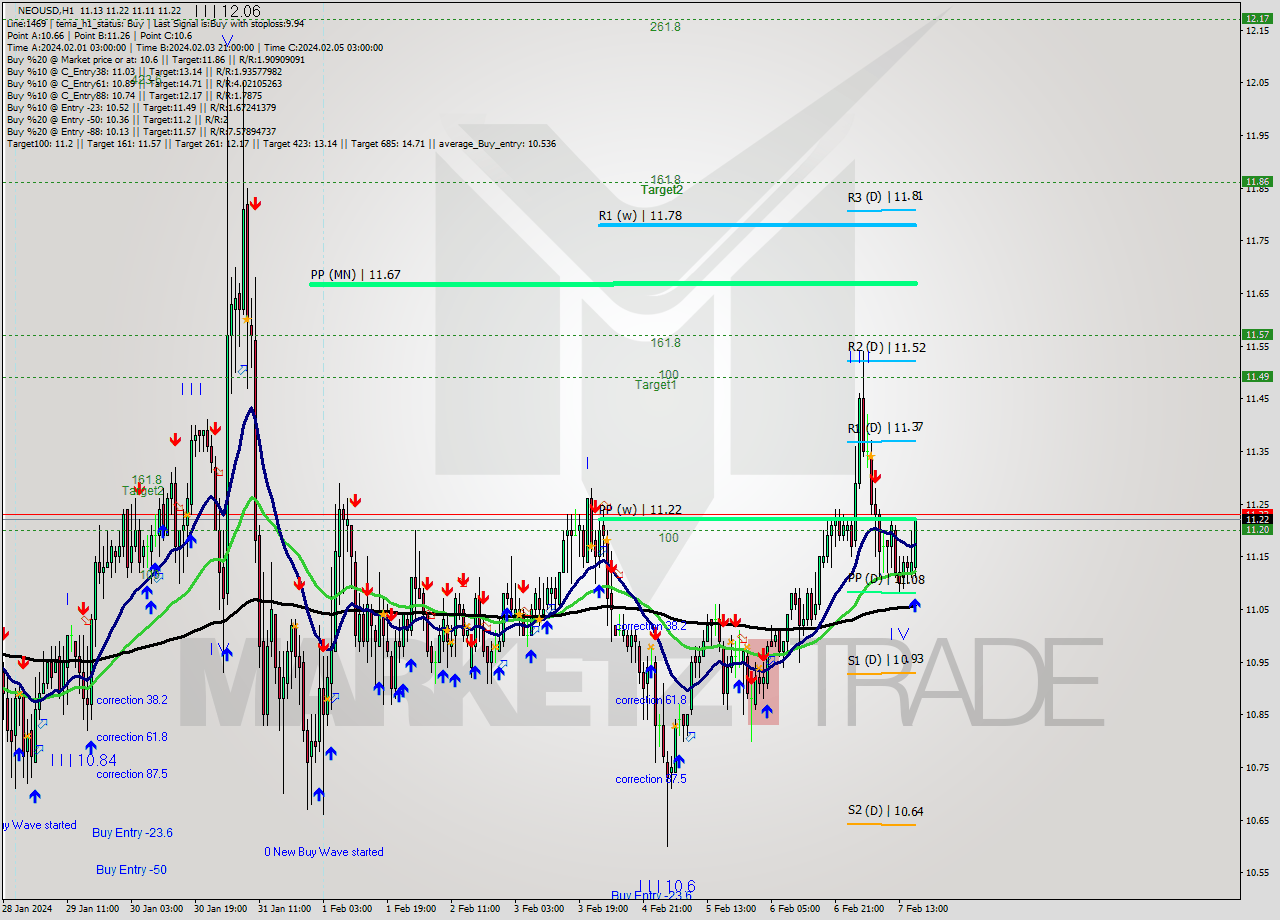Select the Target1 label
The image size is (1280, 920).
pos(656,385)
